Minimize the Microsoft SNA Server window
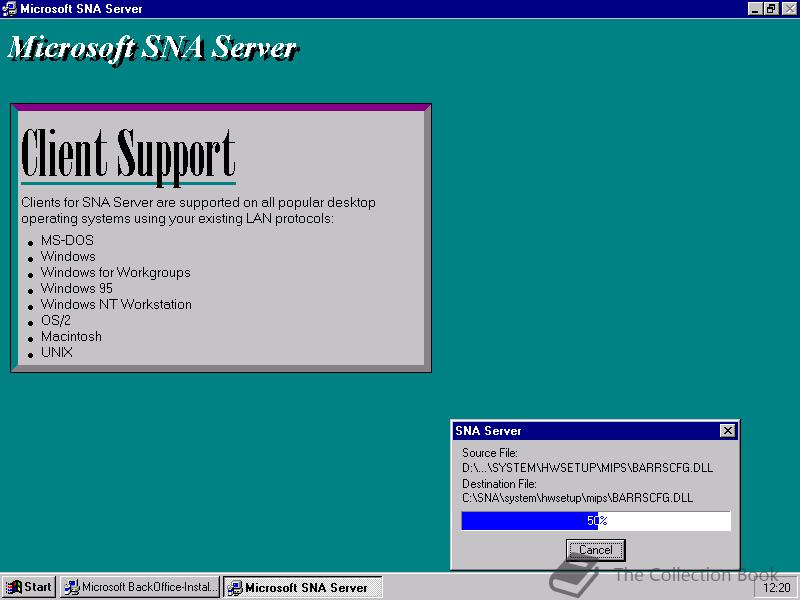This screenshot has height=600, width=800. (756, 8)
